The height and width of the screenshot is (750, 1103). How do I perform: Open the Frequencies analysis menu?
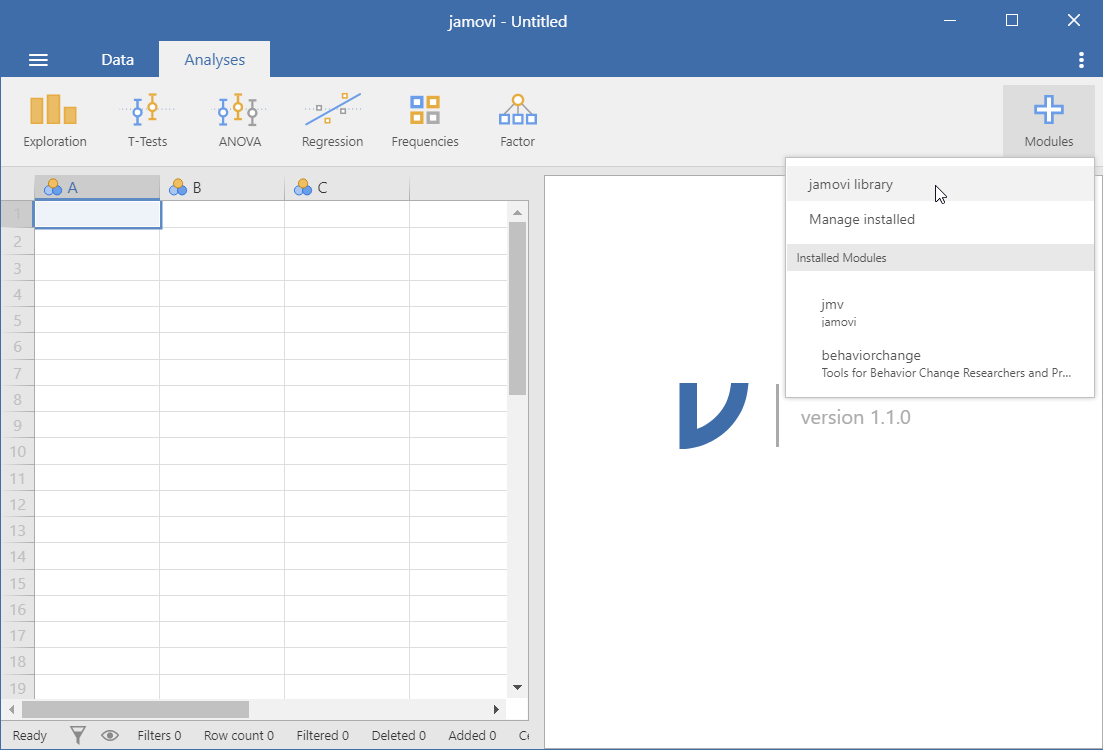(x=425, y=121)
